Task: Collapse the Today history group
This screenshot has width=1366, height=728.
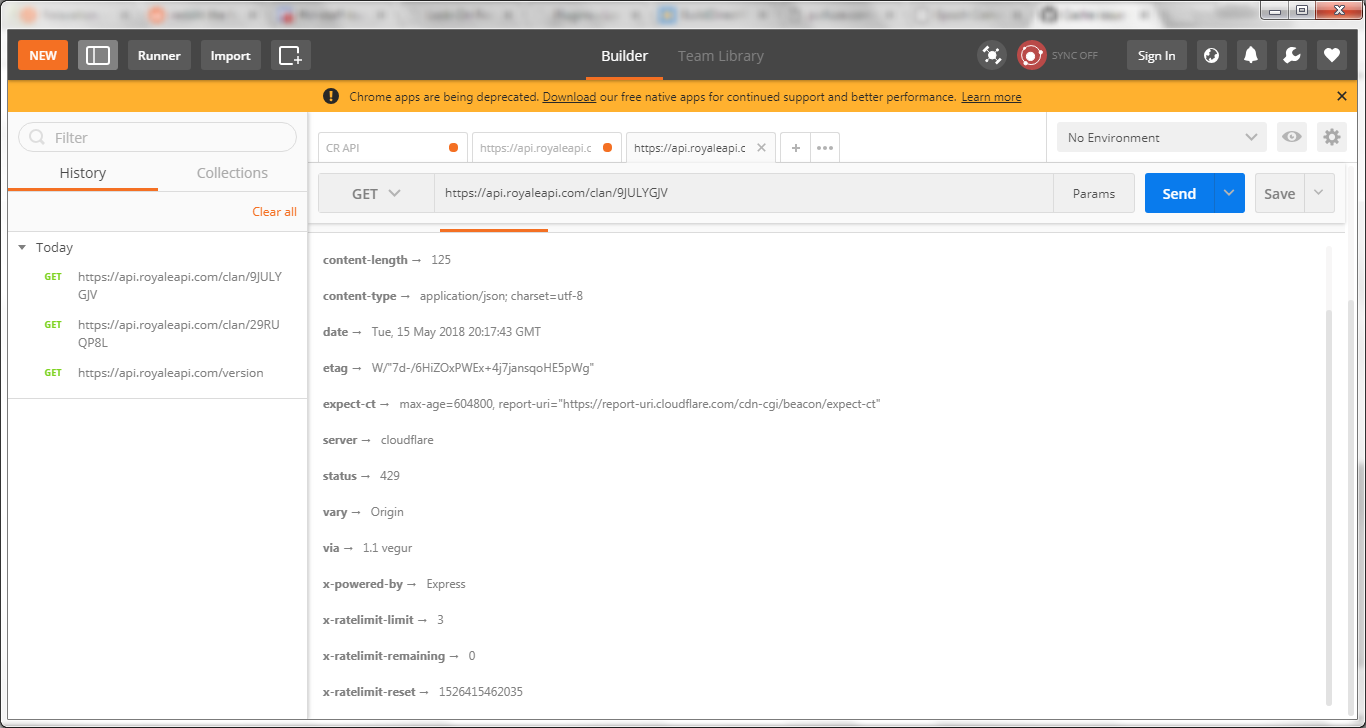Action: (x=22, y=247)
